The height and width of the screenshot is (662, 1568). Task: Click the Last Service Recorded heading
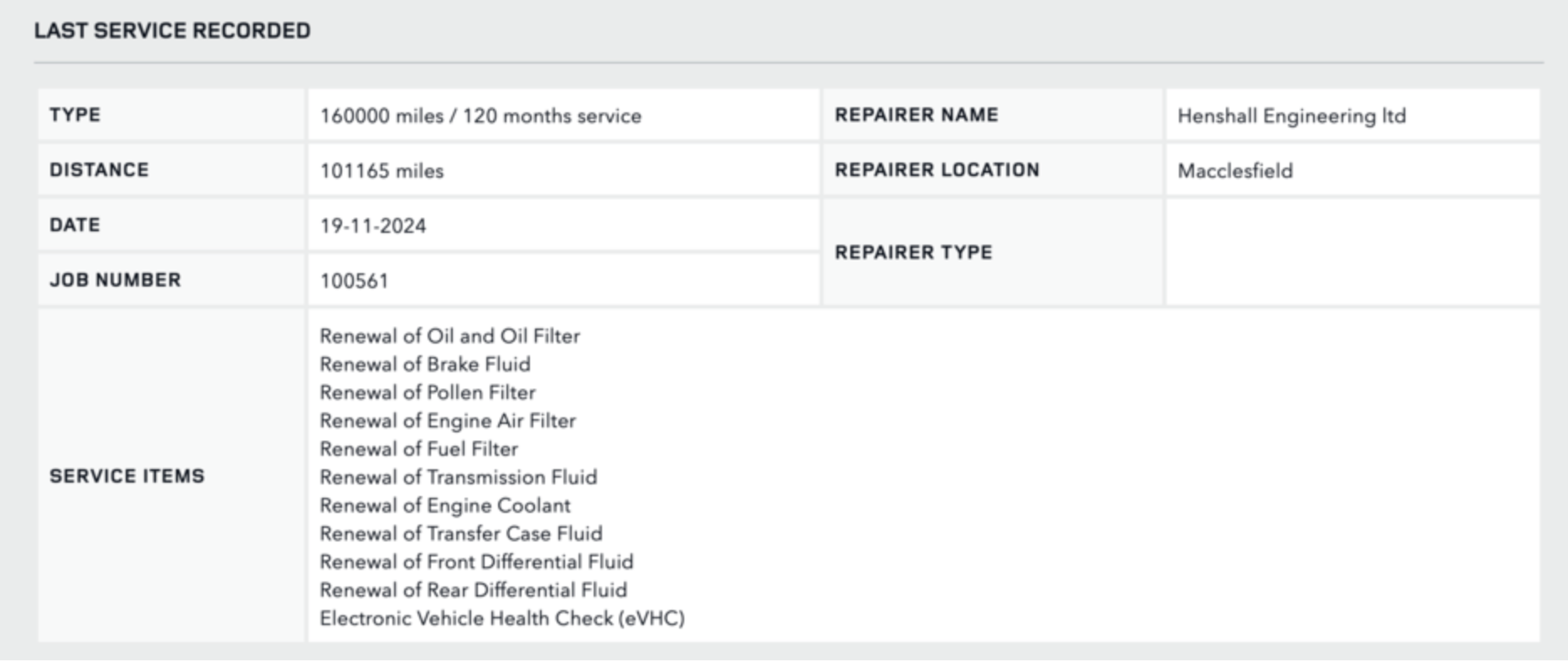172,31
